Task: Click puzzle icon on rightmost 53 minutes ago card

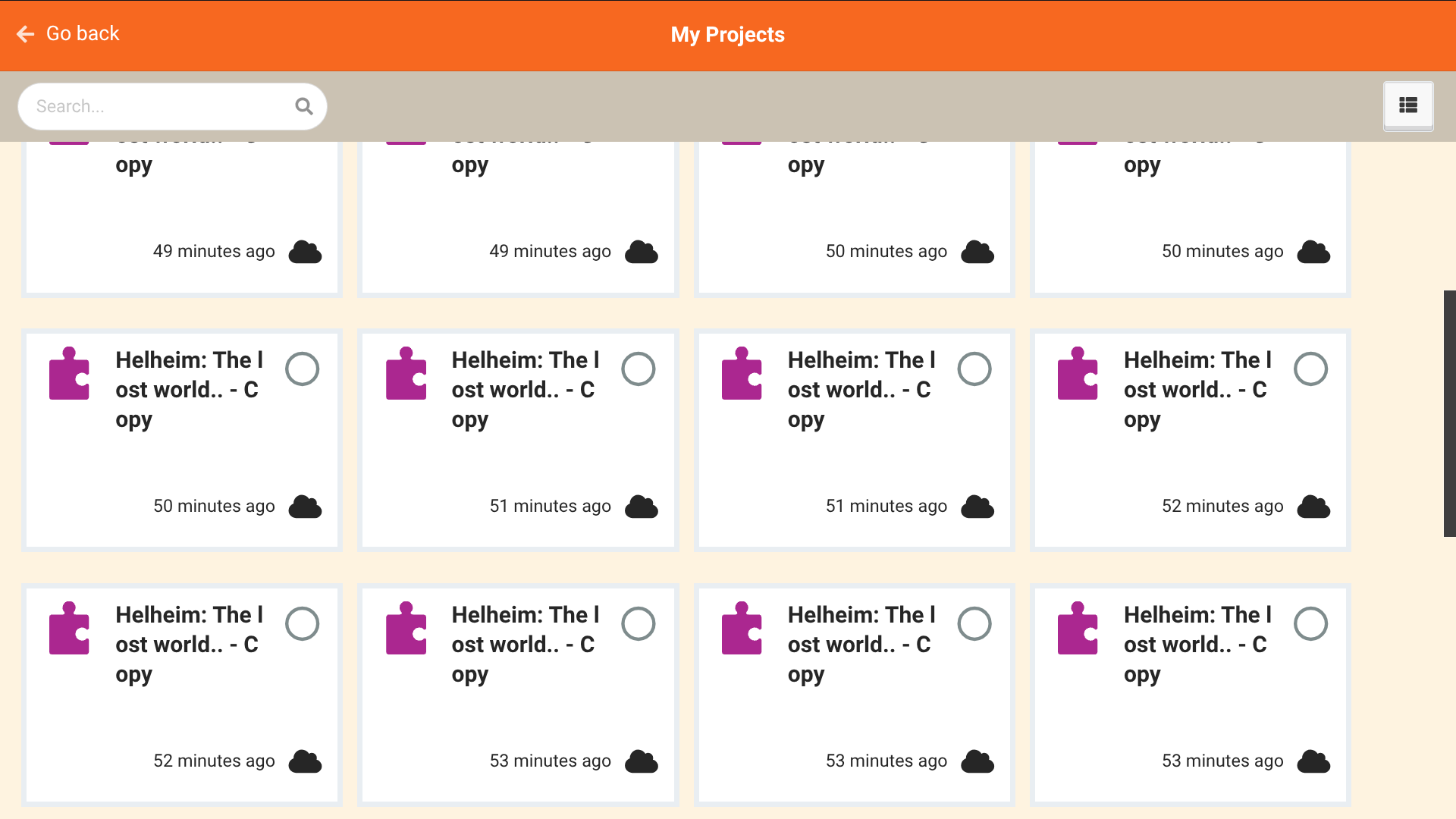Action: tap(1078, 629)
